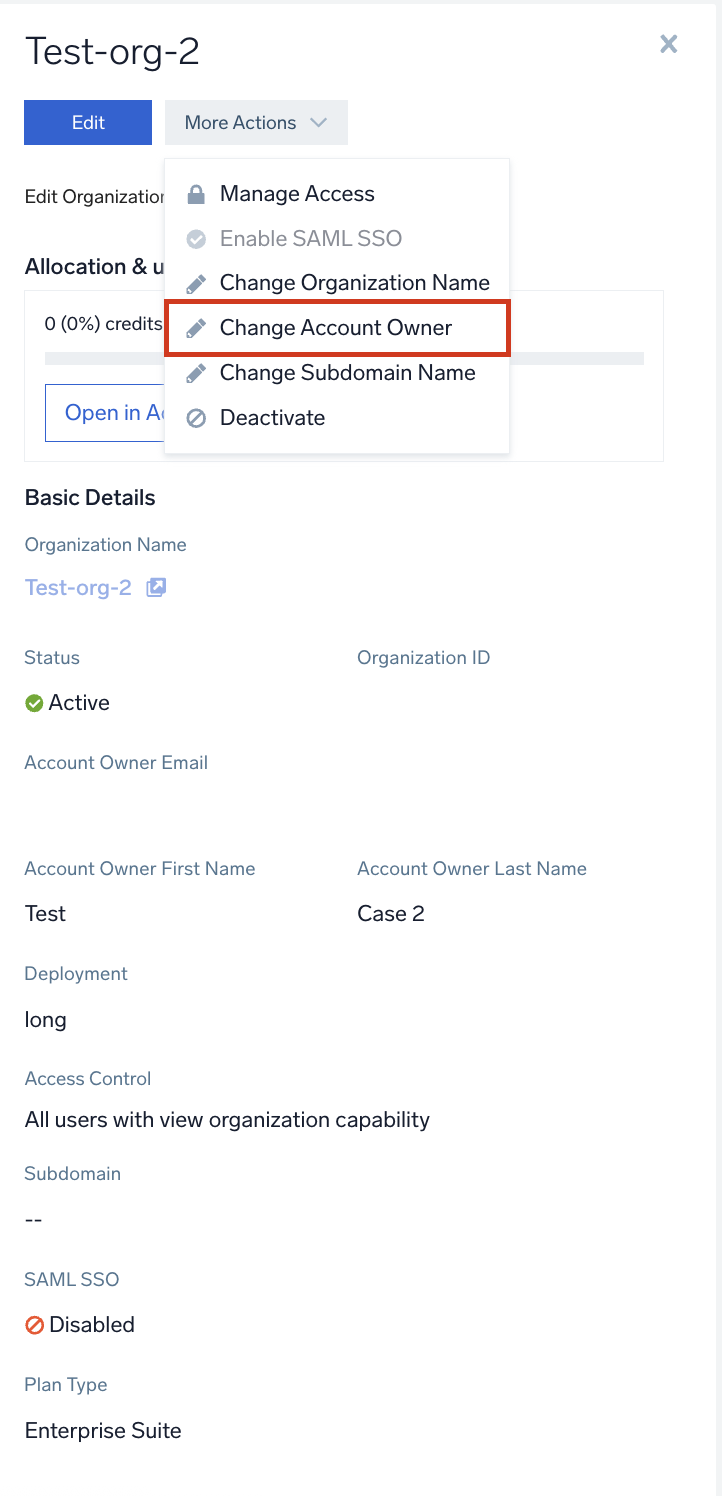Image resolution: width=722 pixels, height=1496 pixels.
Task: Choose Change Account Owner from the menu
Action: tap(335, 327)
